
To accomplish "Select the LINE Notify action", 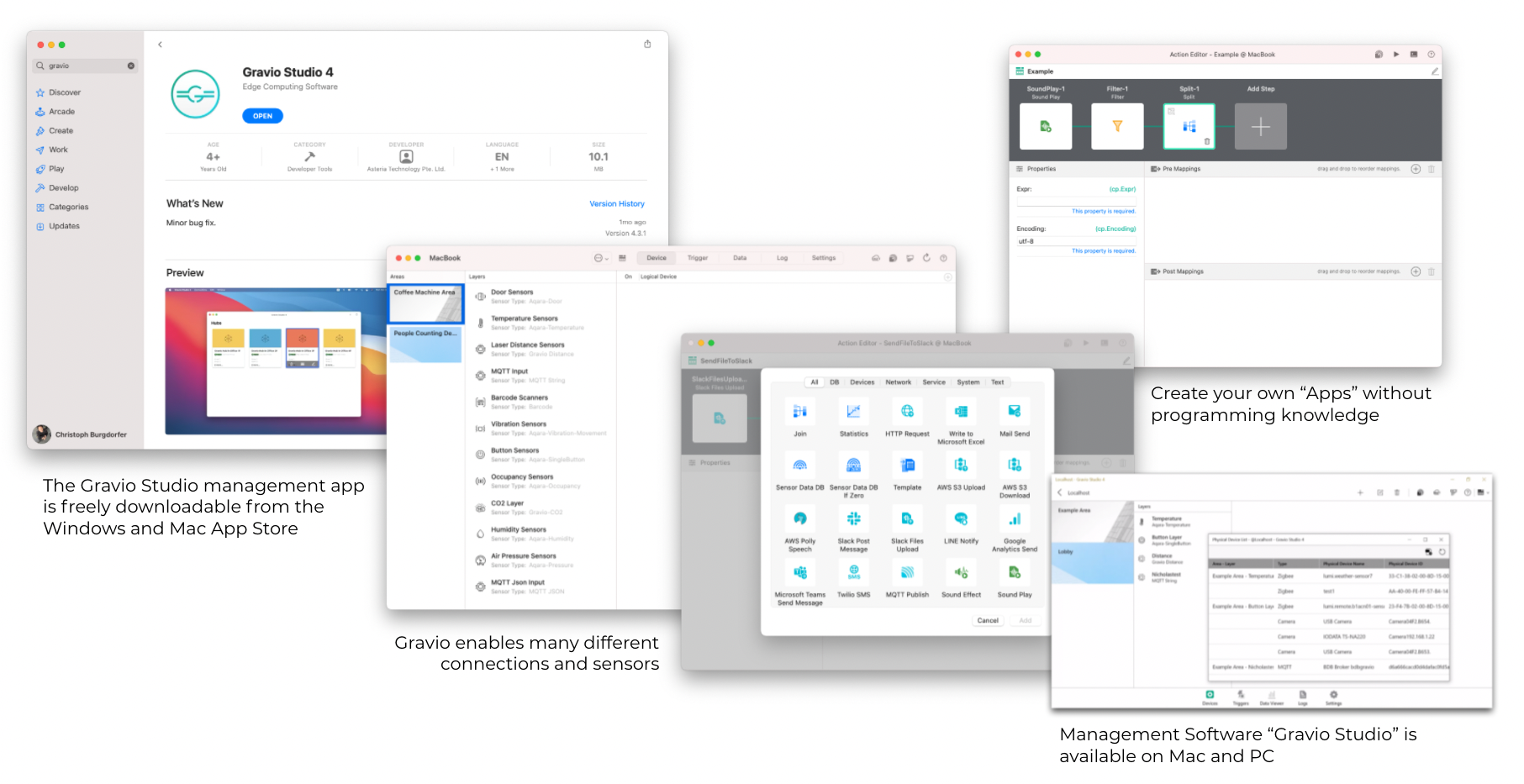I will (961, 518).
